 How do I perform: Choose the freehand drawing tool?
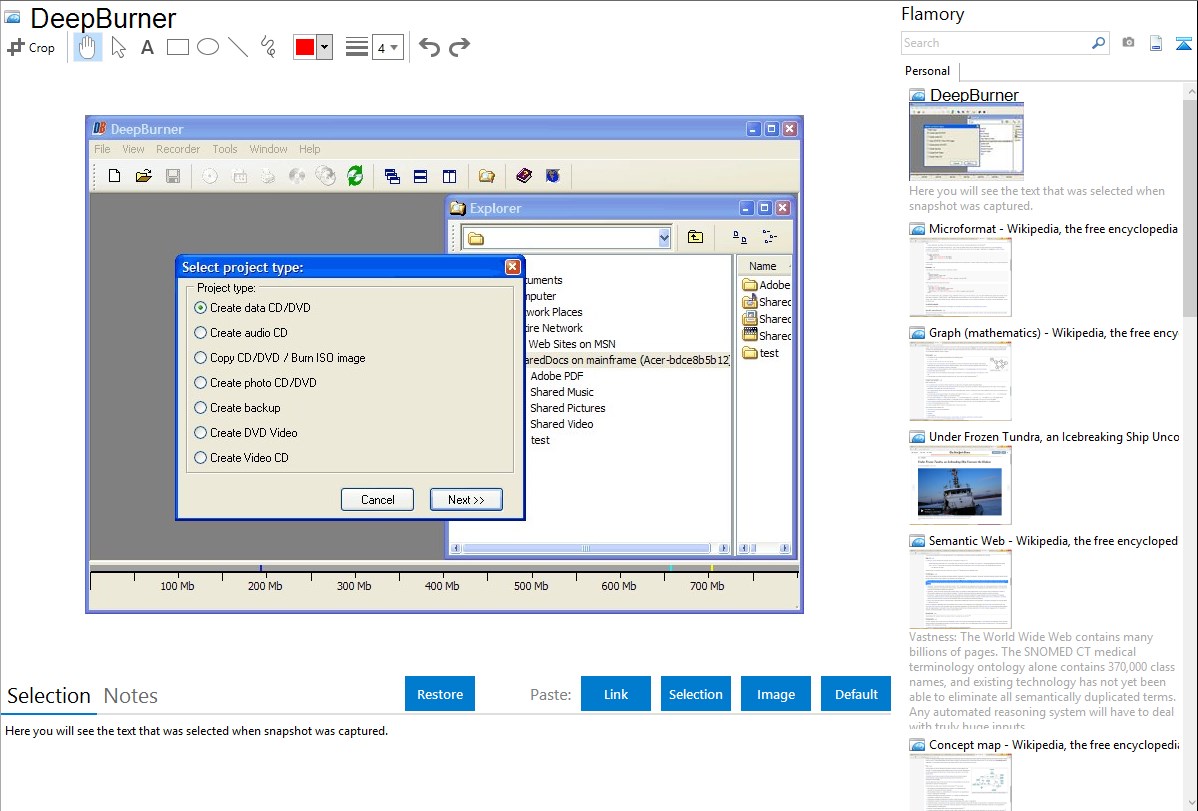coord(268,47)
